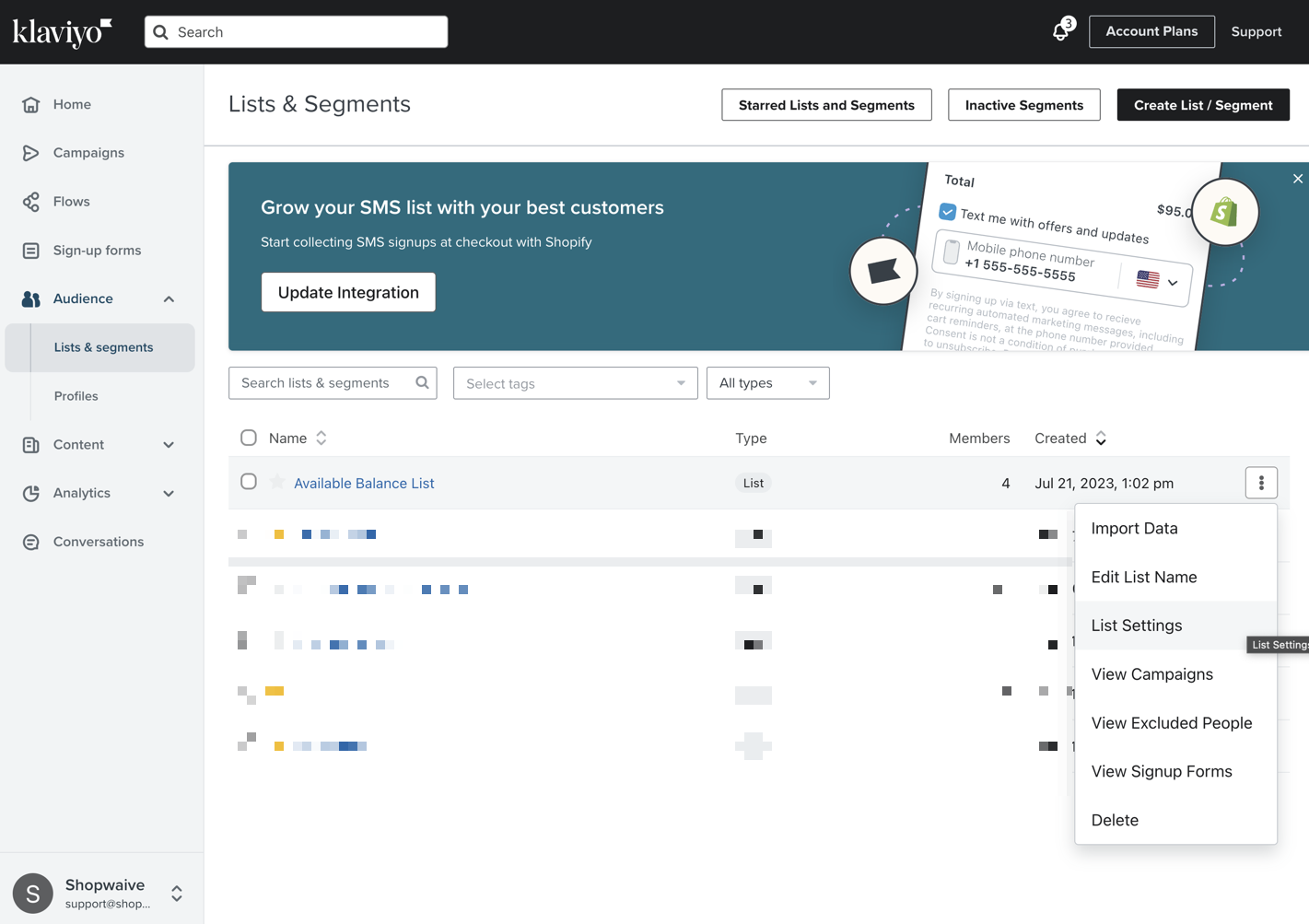The width and height of the screenshot is (1309, 924).
Task: Open Sign-up forms in the sidebar
Action: [x=97, y=251]
